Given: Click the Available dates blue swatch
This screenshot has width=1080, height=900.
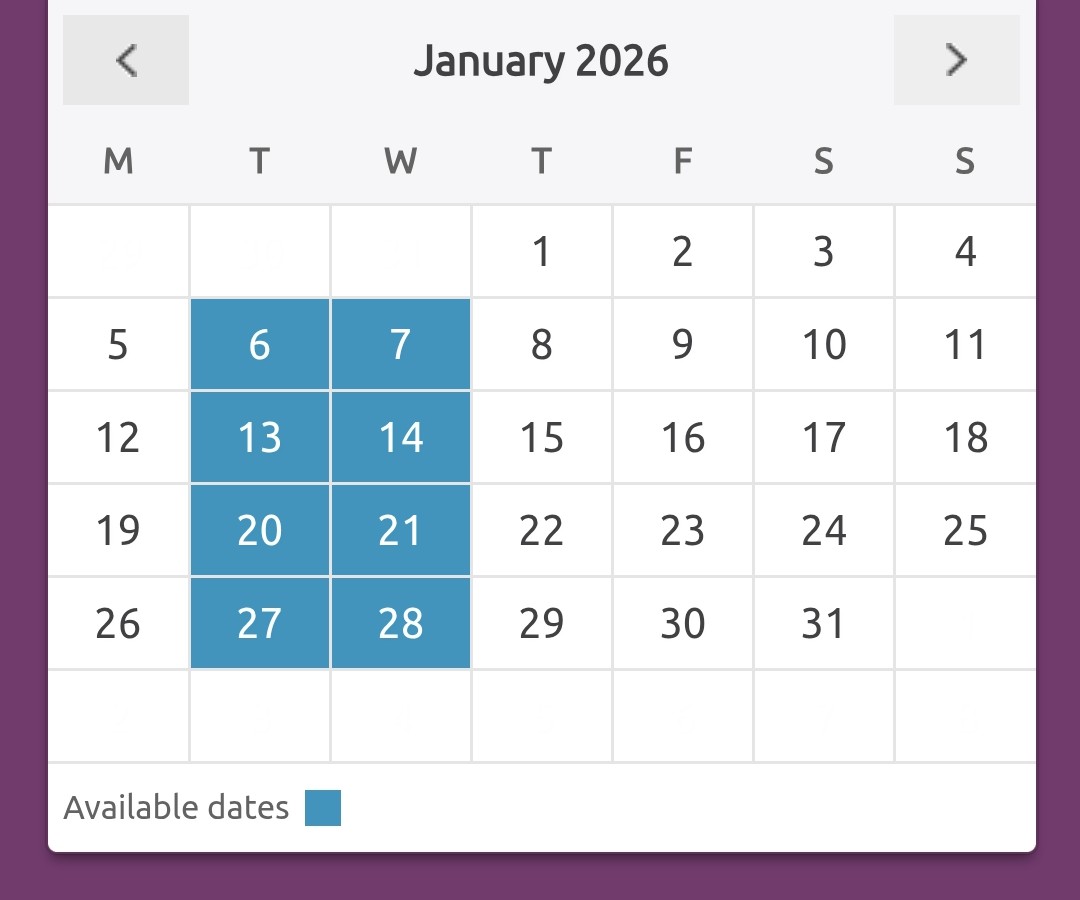Looking at the screenshot, I should (323, 808).
